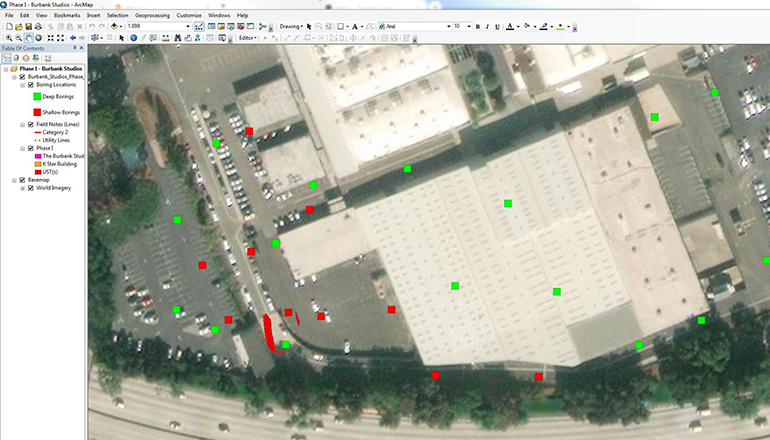Toggle Field Notes (Lines) layer checkbox
Viewport: 770px width, 440px height.
click(31, 124)
